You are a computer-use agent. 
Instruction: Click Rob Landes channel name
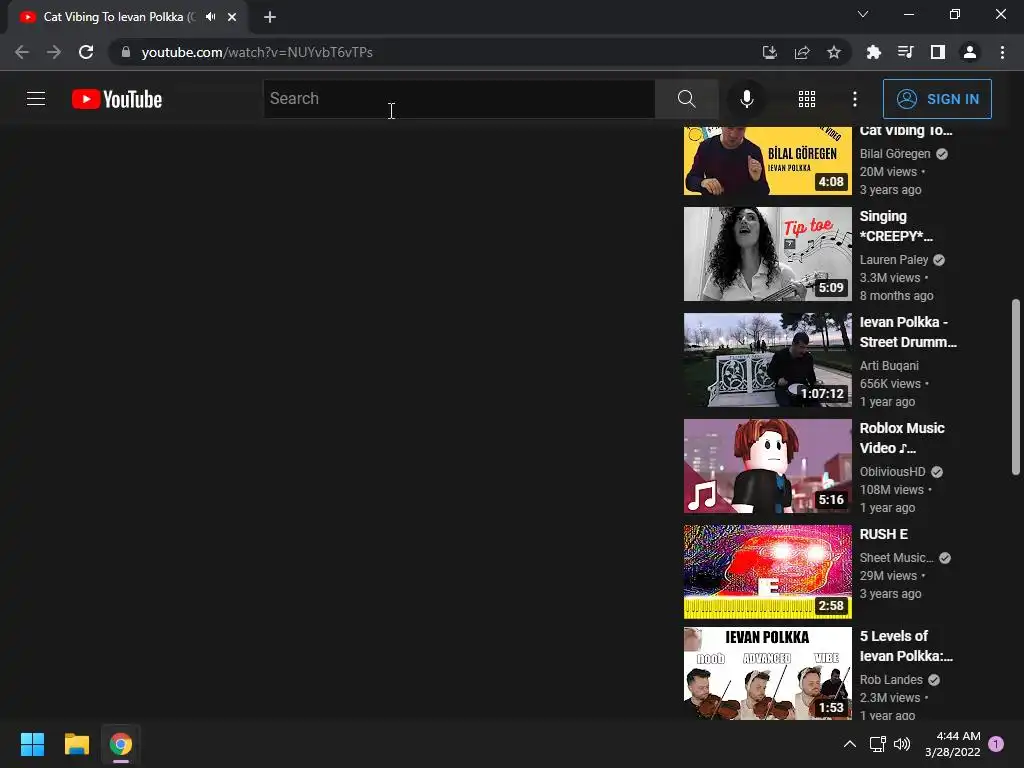point(891,680)
